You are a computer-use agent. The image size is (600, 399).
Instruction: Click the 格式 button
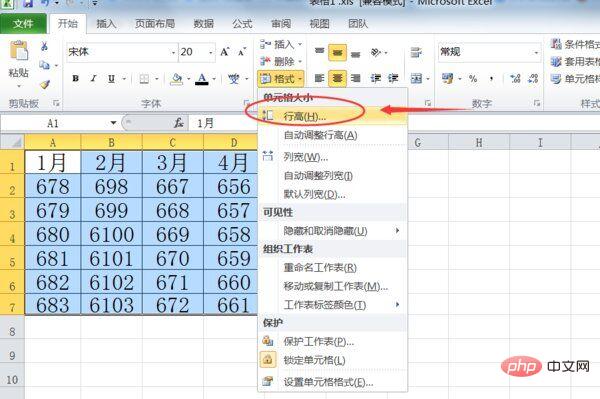[281, 79]
